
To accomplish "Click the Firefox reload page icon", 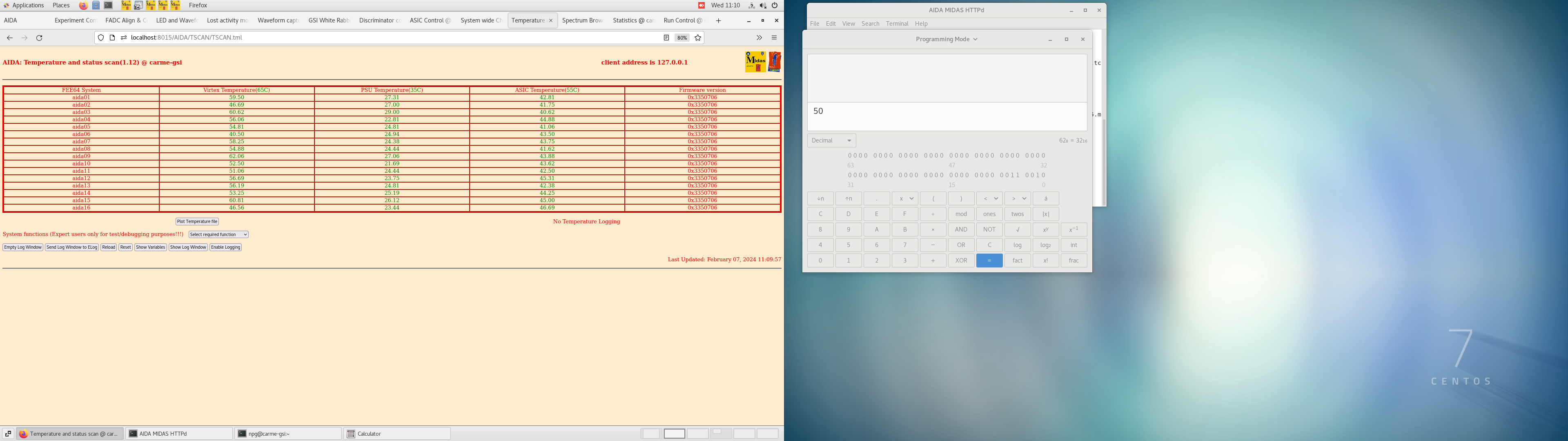I will pos(40,38).
